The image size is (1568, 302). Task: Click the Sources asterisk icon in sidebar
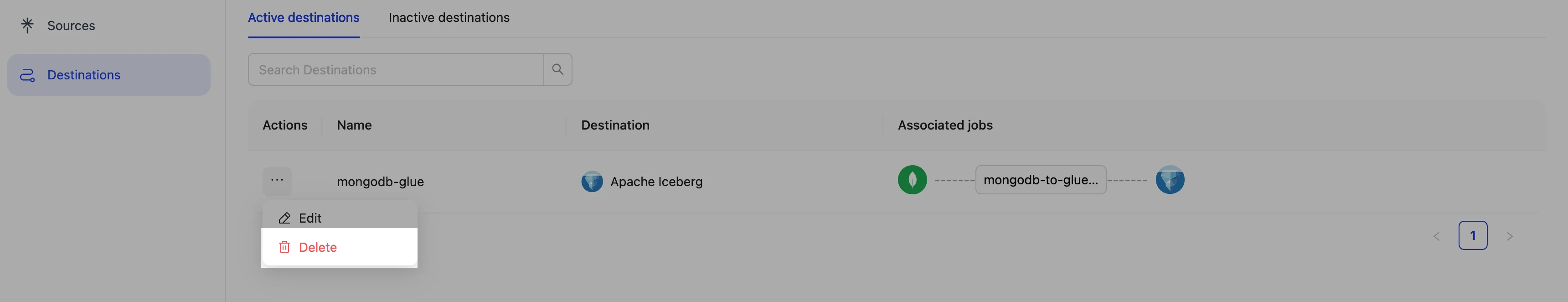coord(27,25)
